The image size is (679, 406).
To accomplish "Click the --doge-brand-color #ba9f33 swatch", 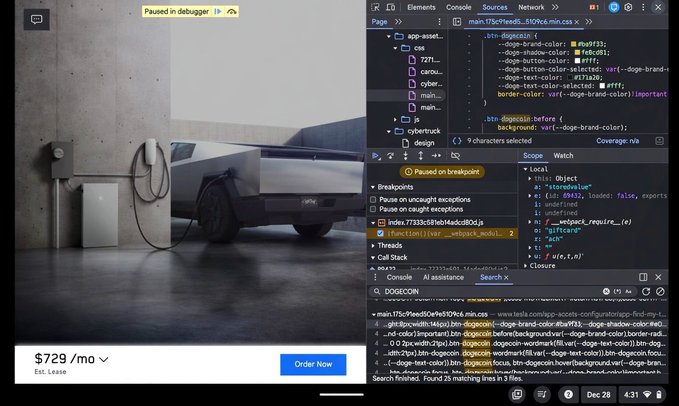I will click(574, 44).
